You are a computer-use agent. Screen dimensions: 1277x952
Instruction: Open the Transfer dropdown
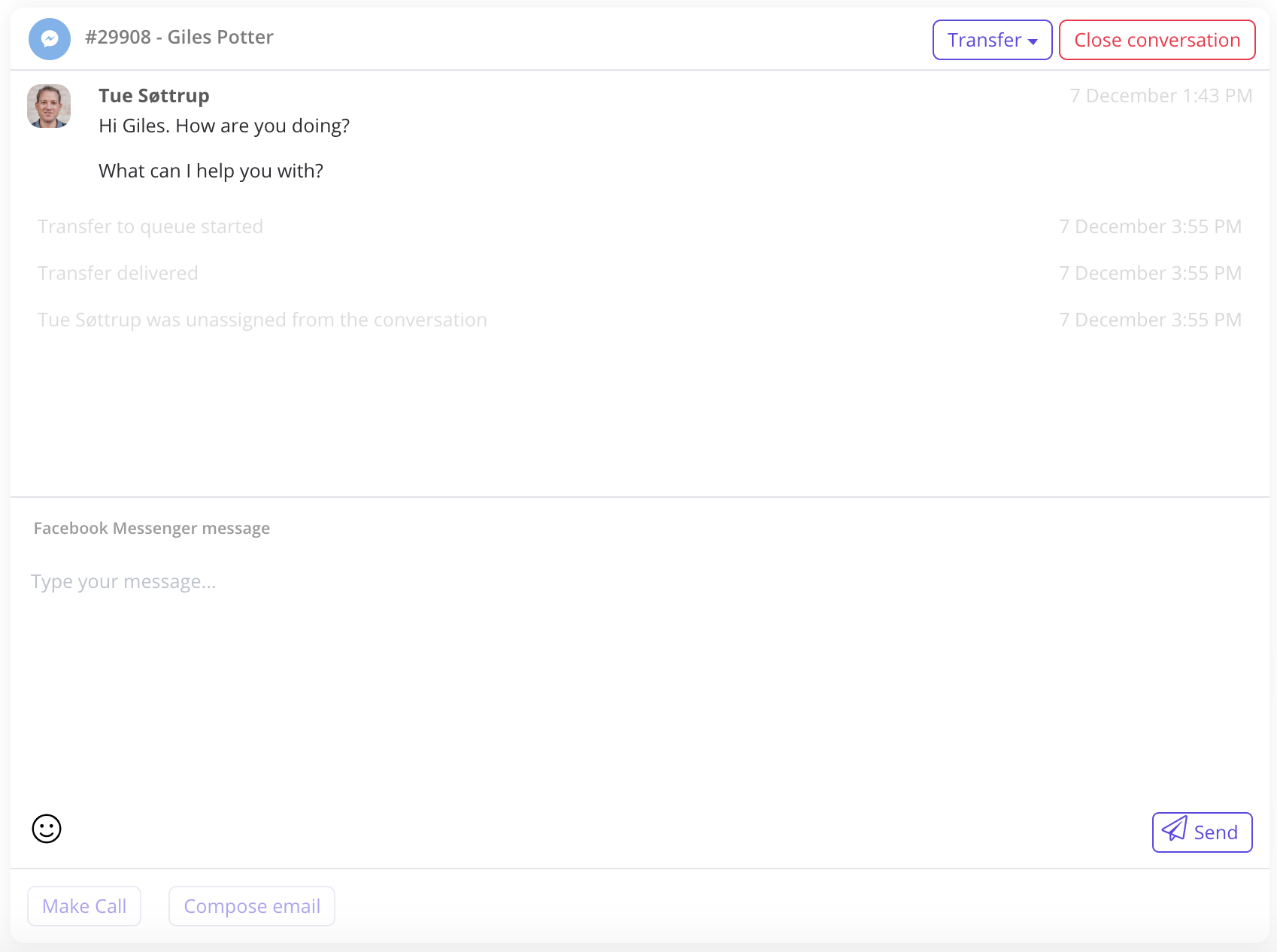pos(992,40)
